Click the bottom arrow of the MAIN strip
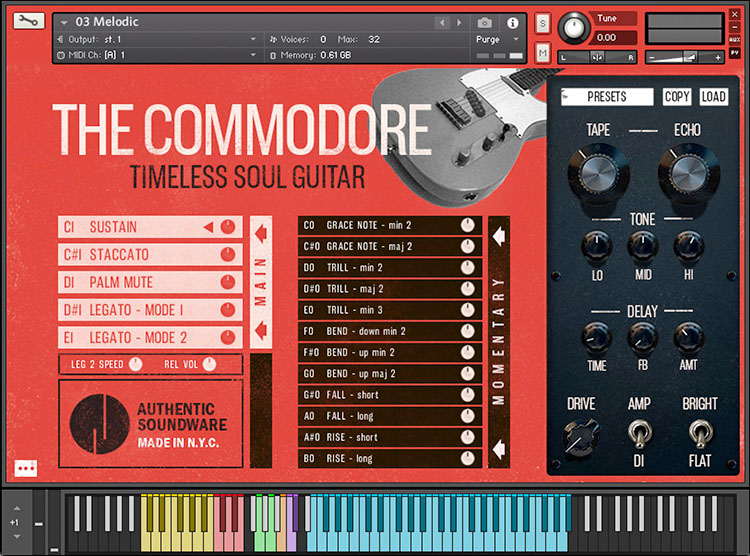The width and height of the screenshot is (750, 556). [x=261, y=331]
